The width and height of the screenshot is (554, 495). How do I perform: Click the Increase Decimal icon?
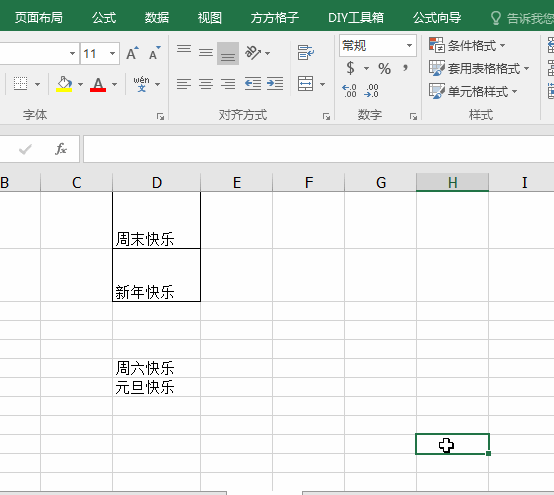(x=349, y=90)
